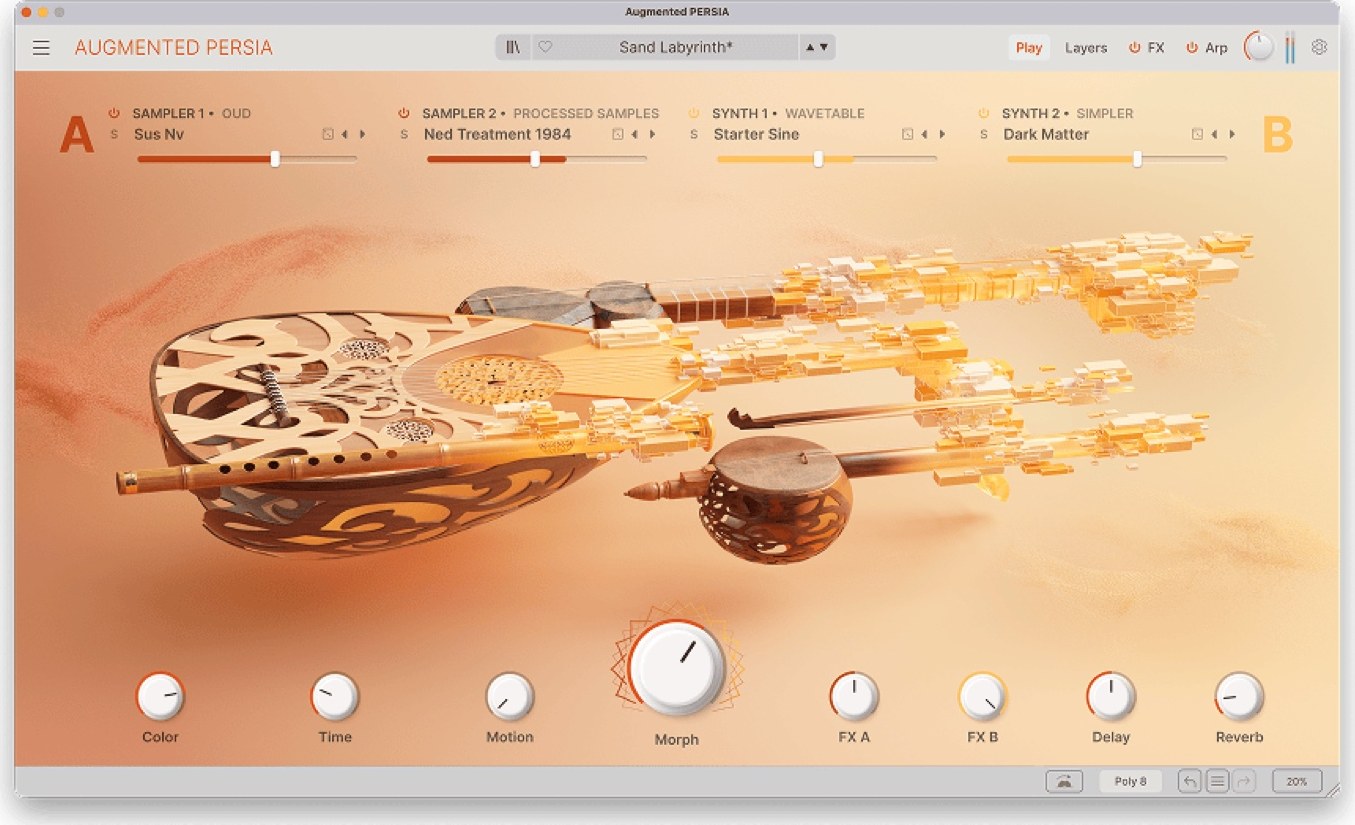Solo Synth 1 with its S button
Screen dimensions: 1355x825
coord(694,134)
